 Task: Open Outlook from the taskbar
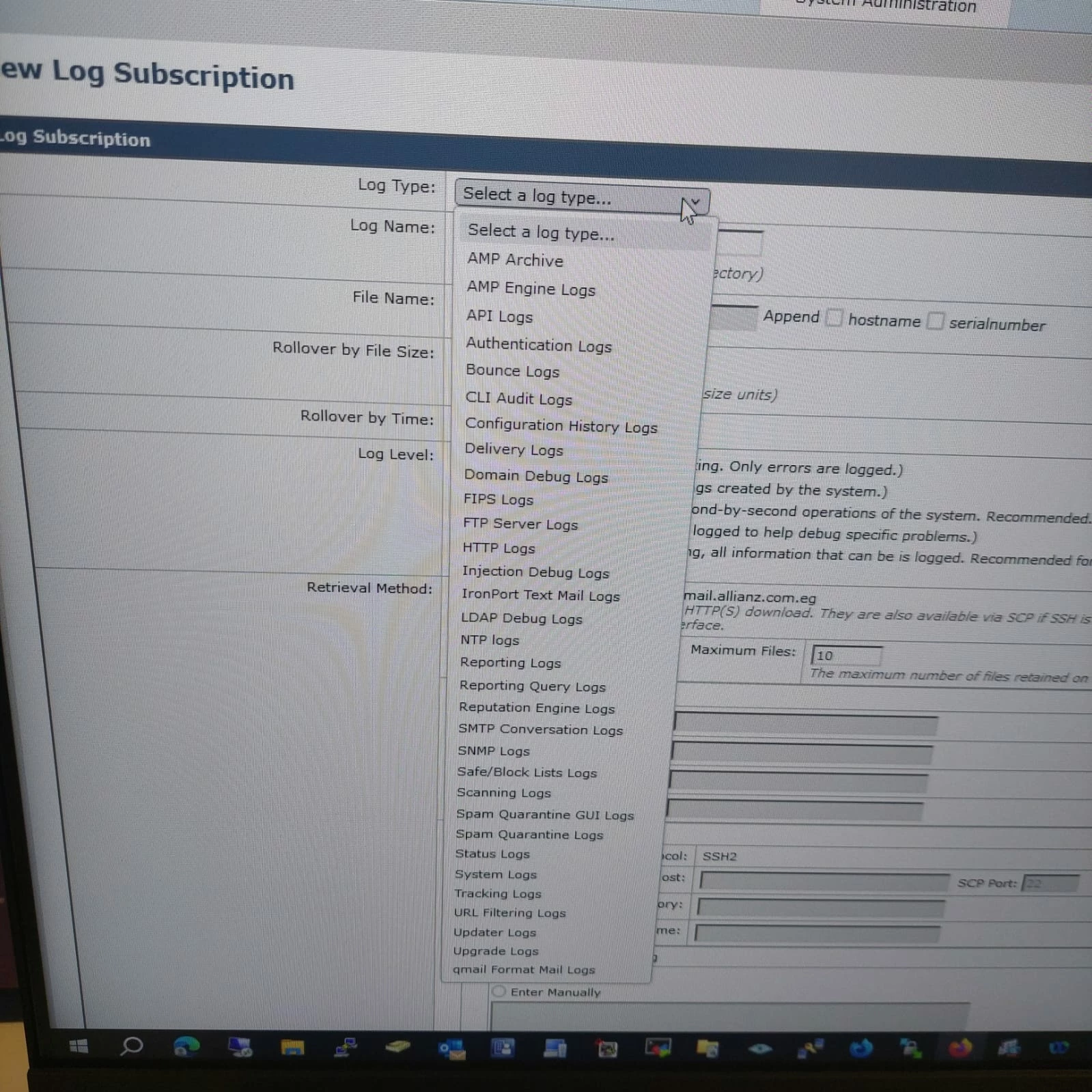click(x=451, y=1048)
